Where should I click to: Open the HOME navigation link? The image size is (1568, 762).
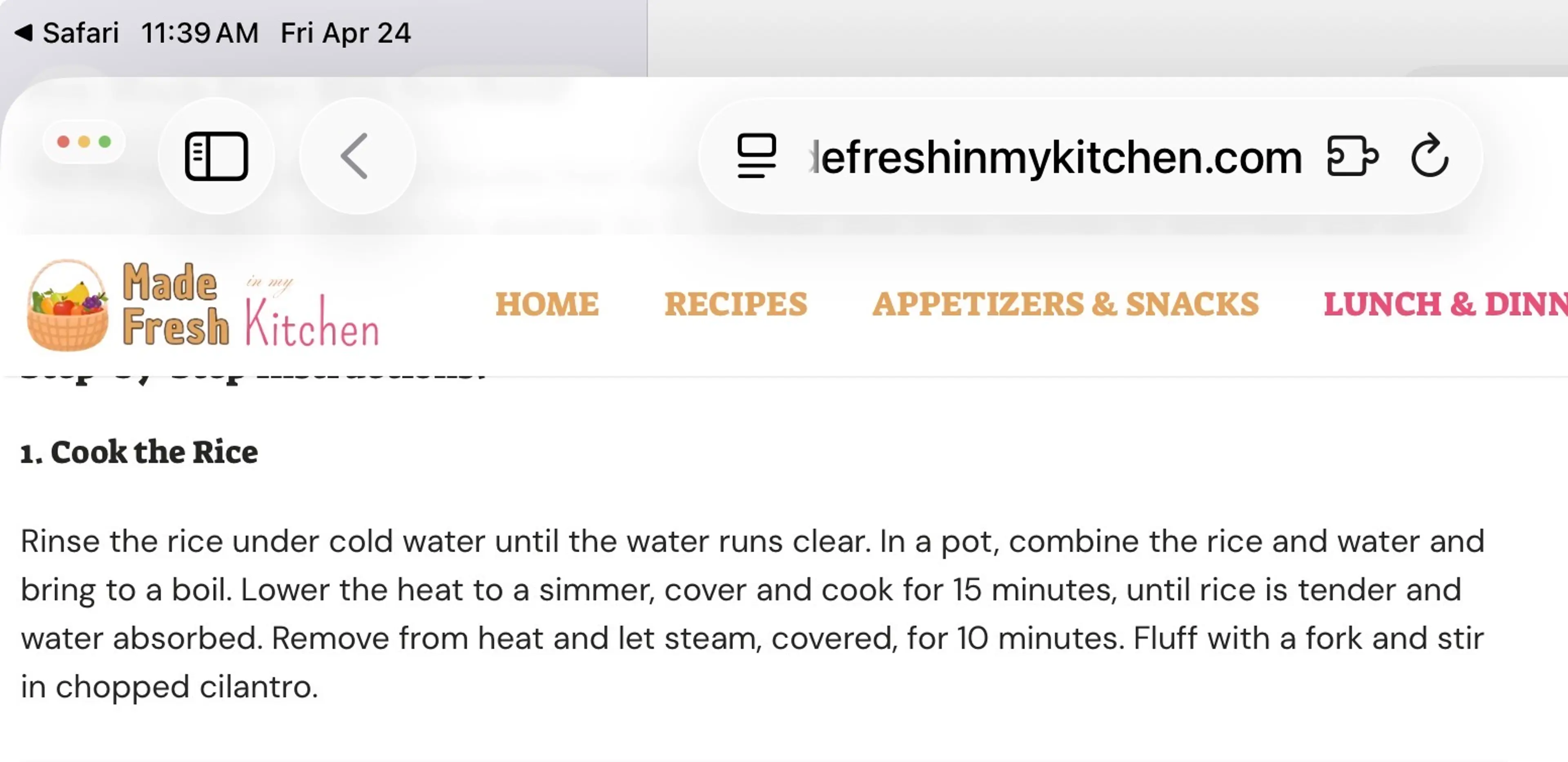coord(547,304)
